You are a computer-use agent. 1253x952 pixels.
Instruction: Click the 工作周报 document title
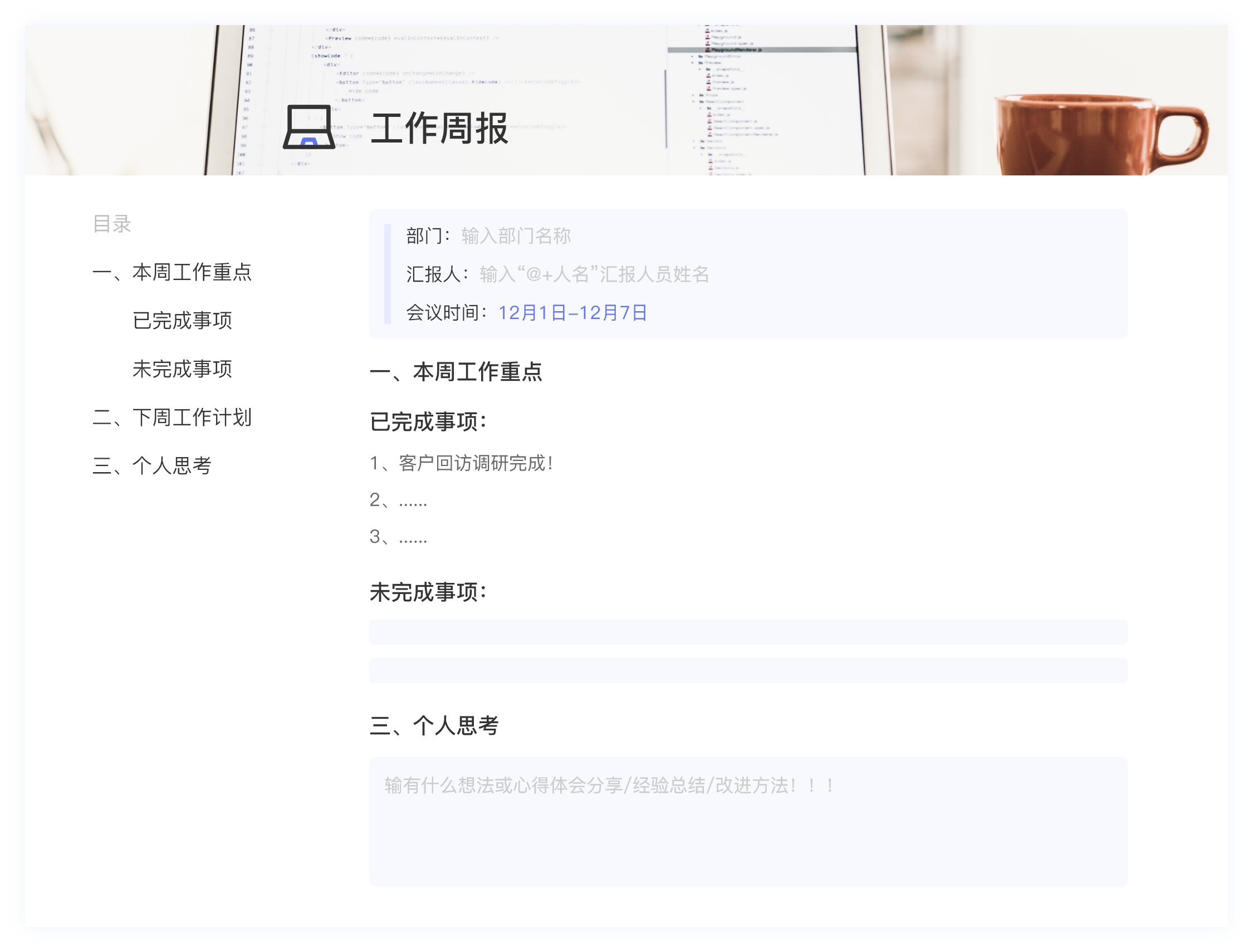pos(439,129)
